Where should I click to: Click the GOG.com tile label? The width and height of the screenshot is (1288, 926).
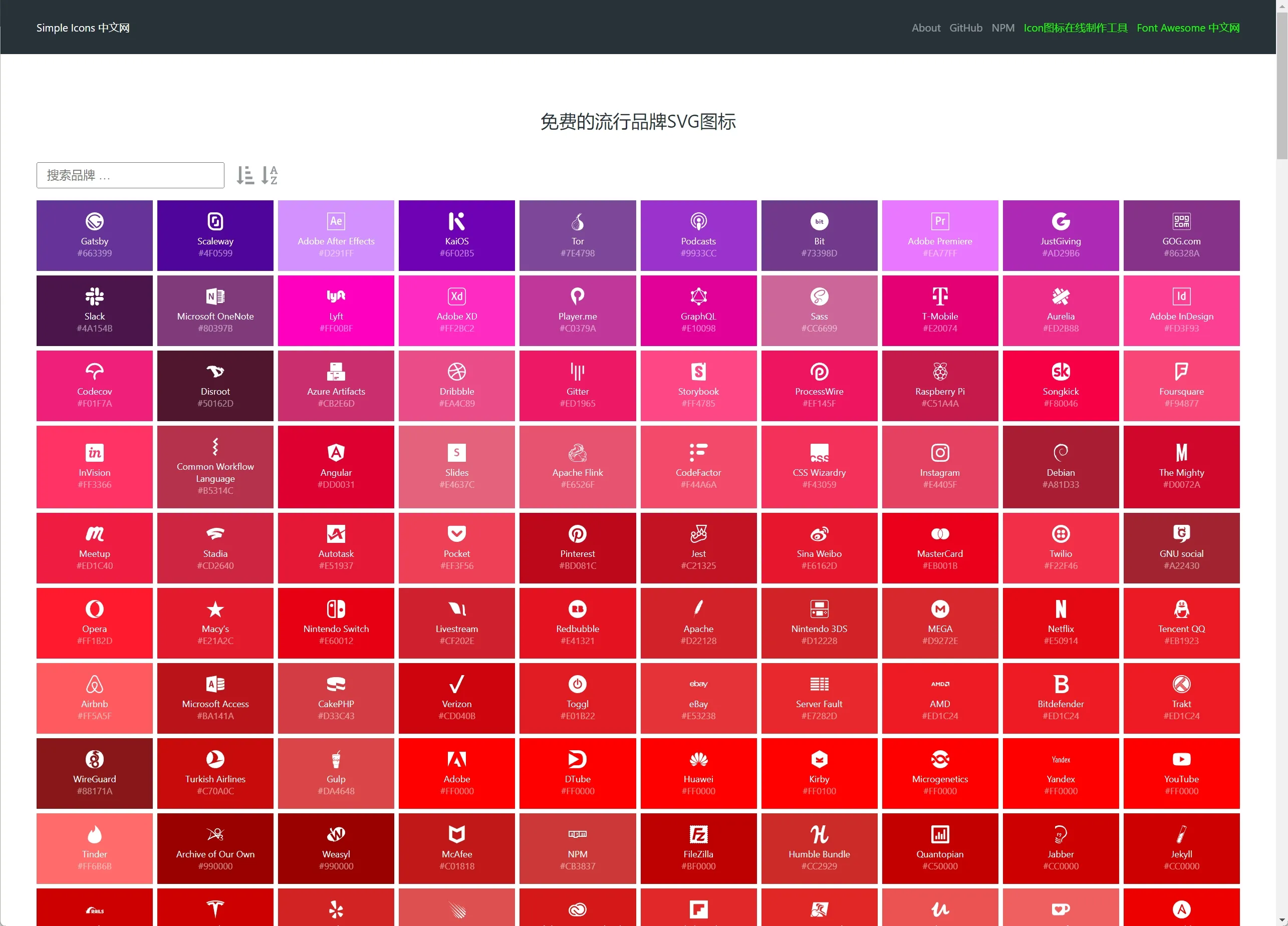pyautogui.click(x=1181, y=241)
